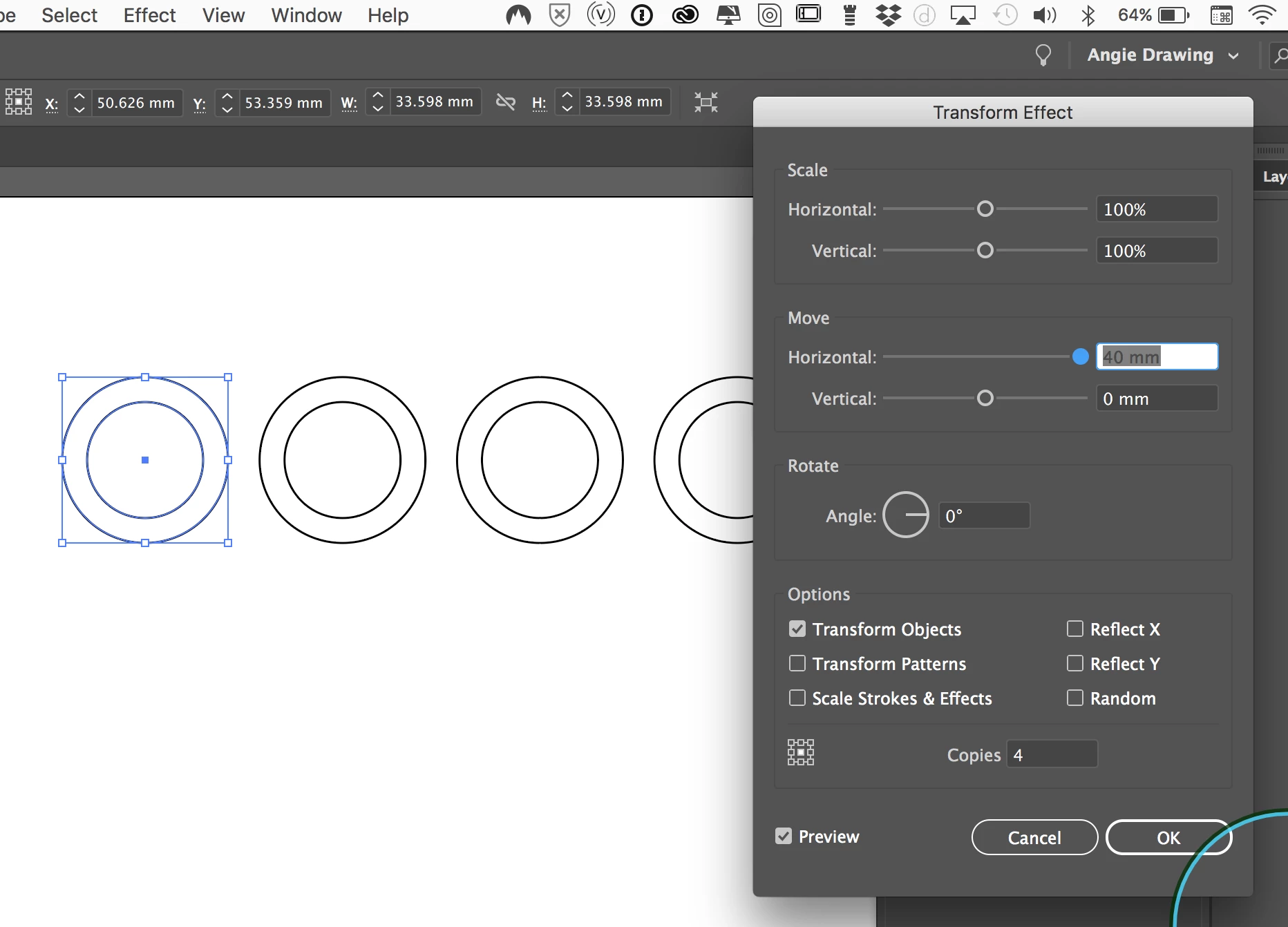Click the Copies number field
The height and width of the screenshot is (927, 1288).
(1052, 754)
